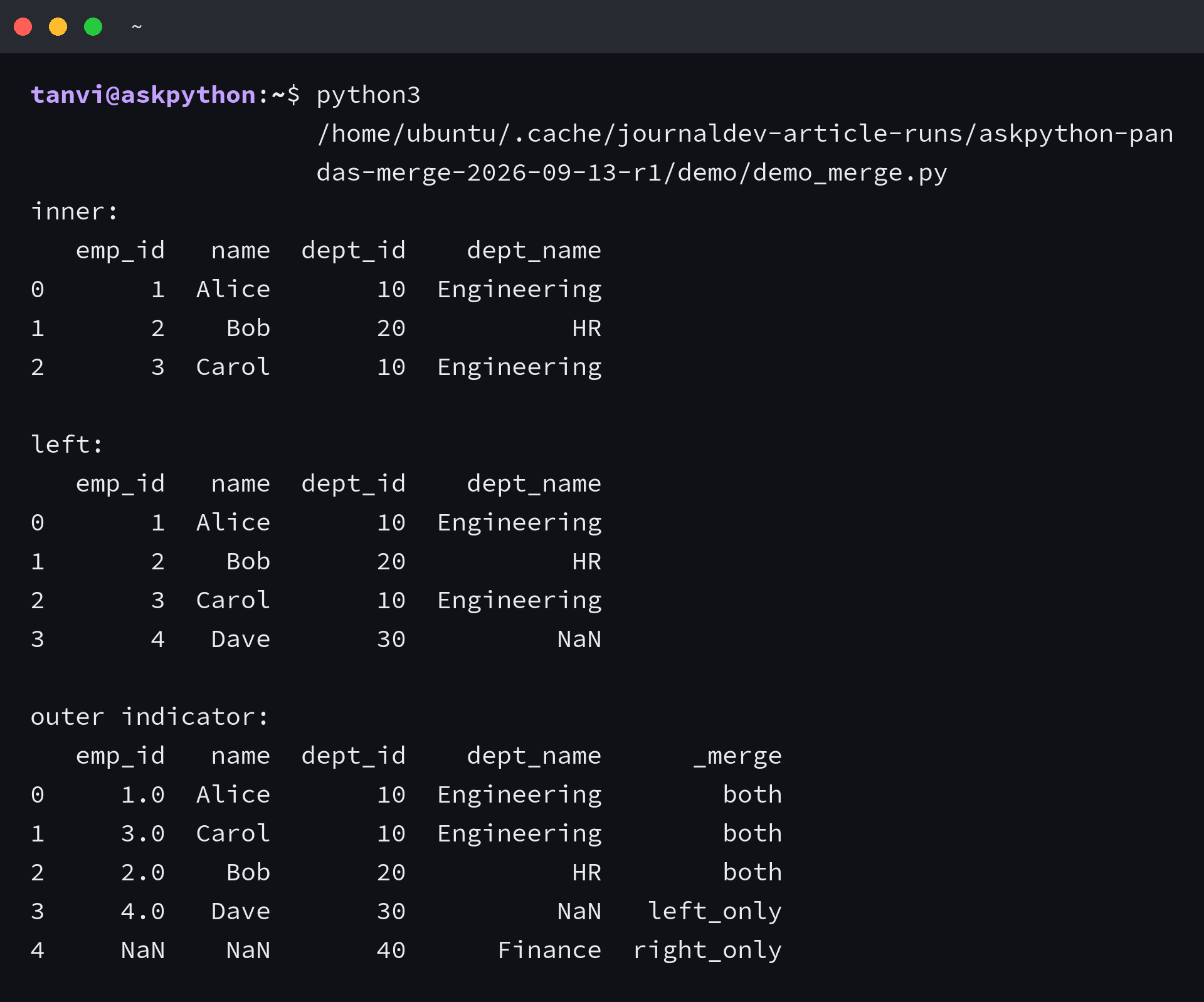This screenshot has height=1002, width=1204.
Task: Click the 'left_only' merge value
Action: tap(715, 911)
